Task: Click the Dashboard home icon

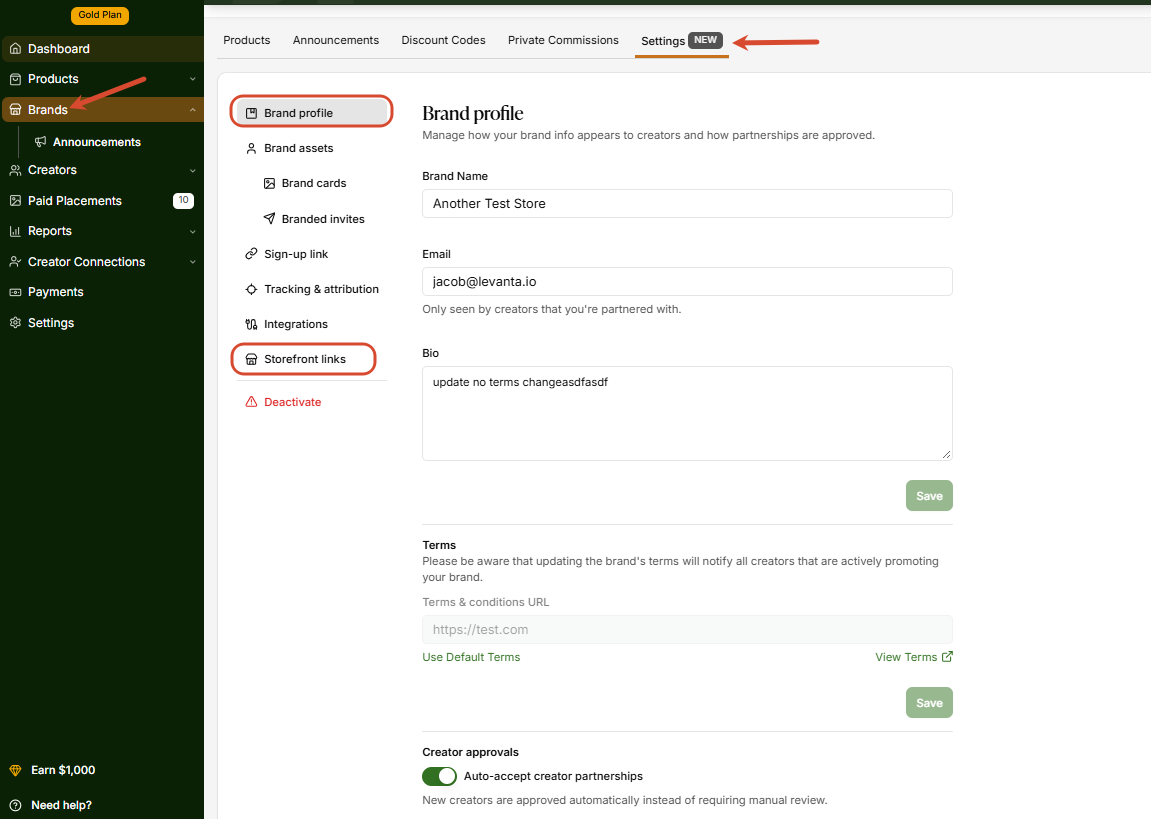Action: [x=15, y=48]
